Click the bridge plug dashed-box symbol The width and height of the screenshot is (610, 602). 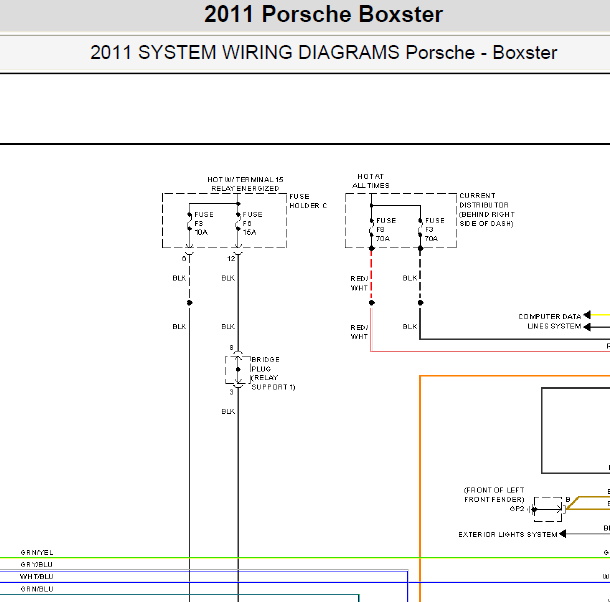(x=238, y=370)
